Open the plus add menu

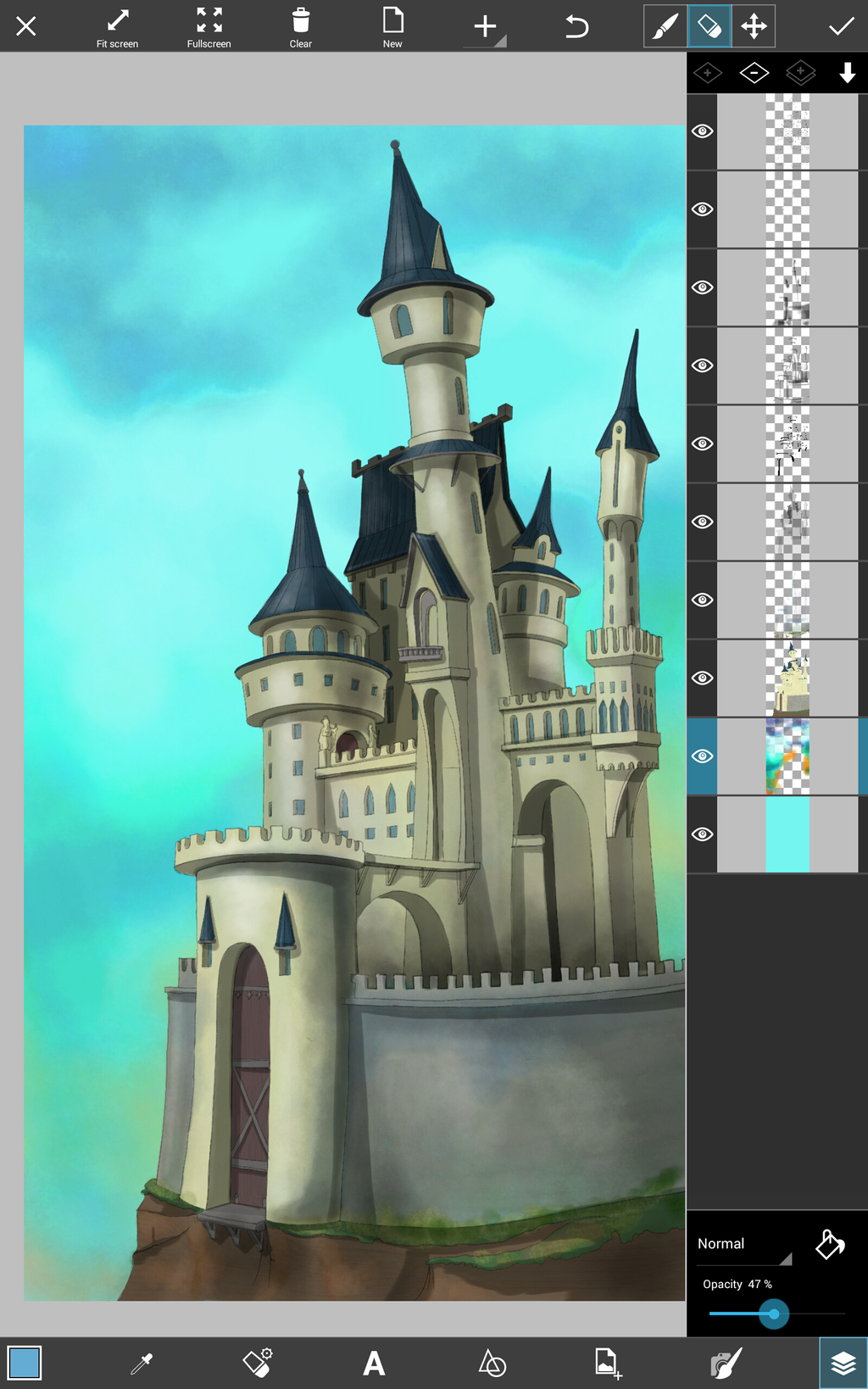point(486,27)
